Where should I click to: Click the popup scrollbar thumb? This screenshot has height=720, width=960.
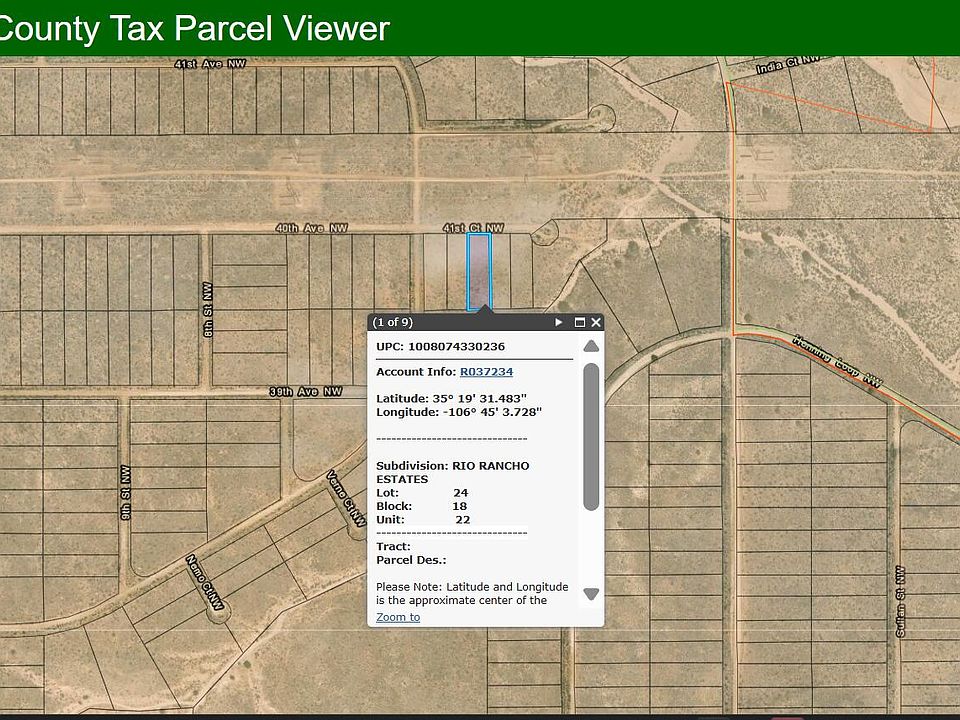click(591, 437)
